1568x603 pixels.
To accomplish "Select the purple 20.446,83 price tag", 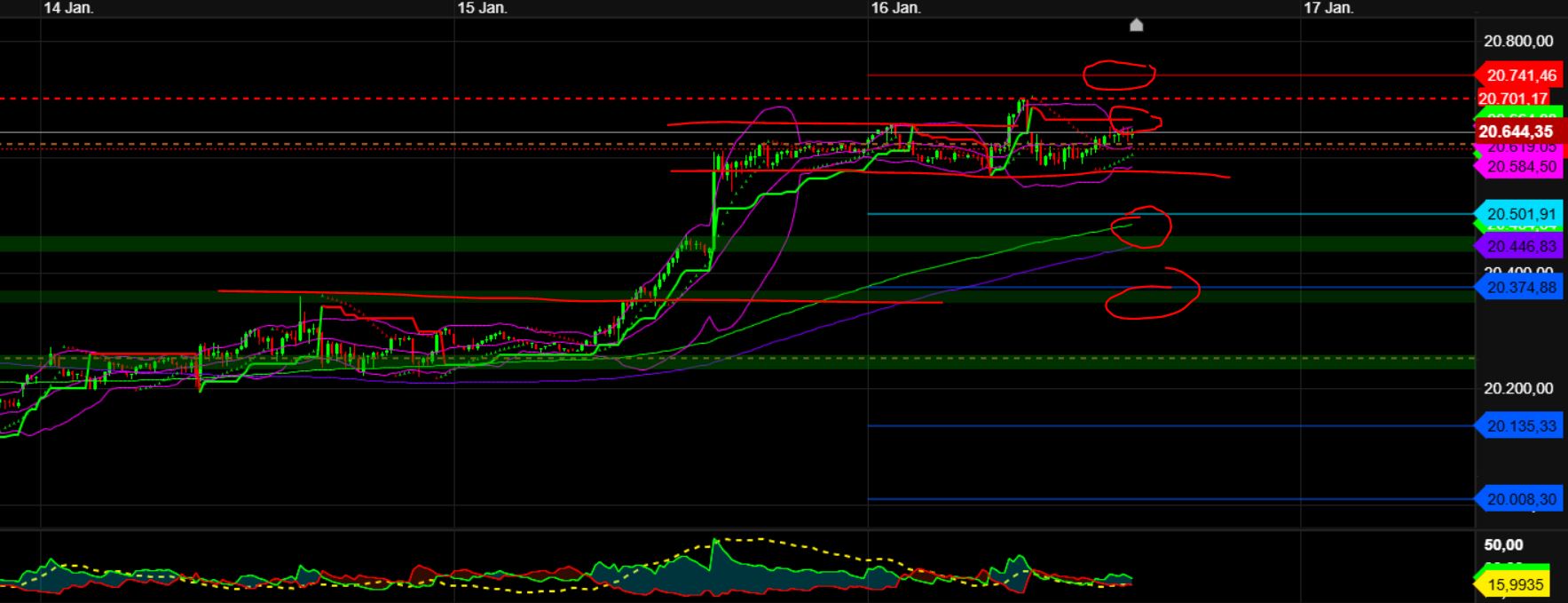I will 1520,246.
